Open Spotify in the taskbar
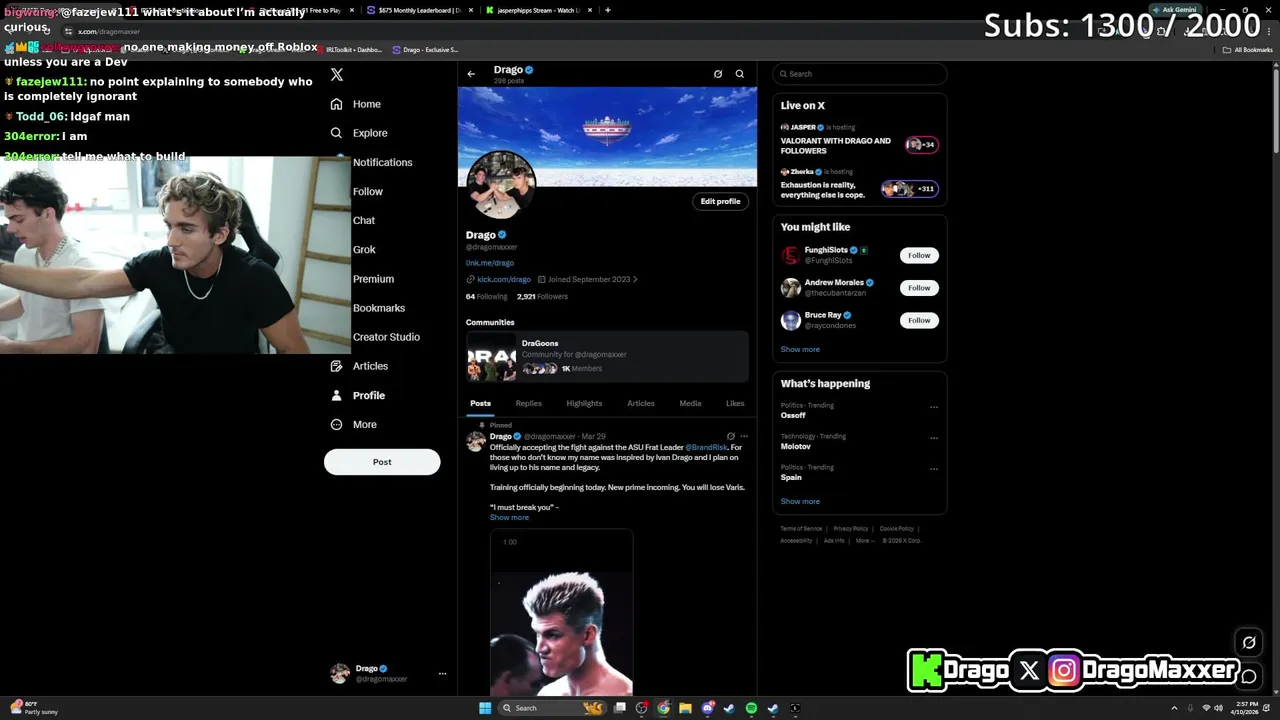The image size is (1280, 720). tap(751, 708)
